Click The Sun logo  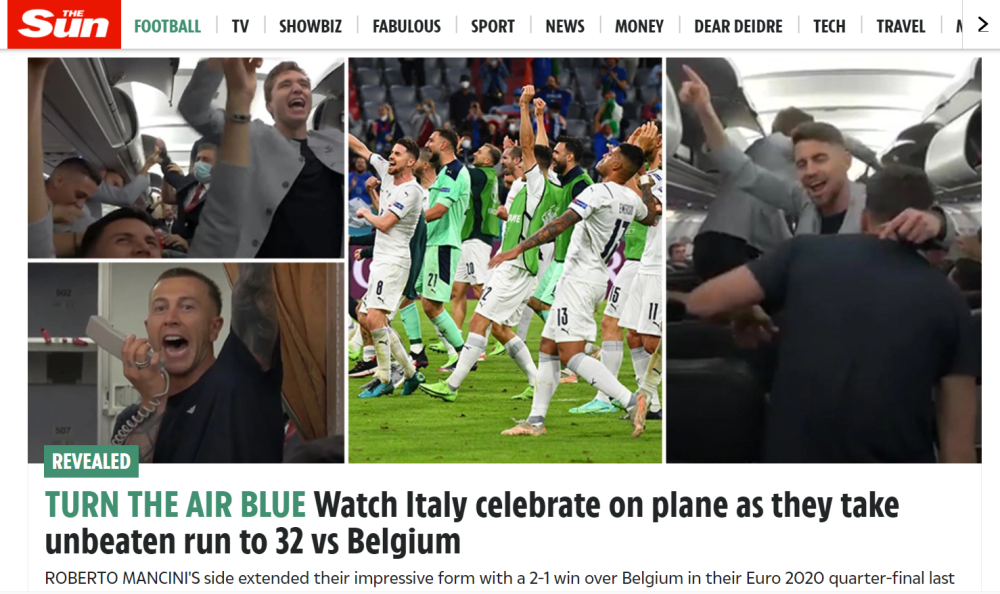[64, 24]
